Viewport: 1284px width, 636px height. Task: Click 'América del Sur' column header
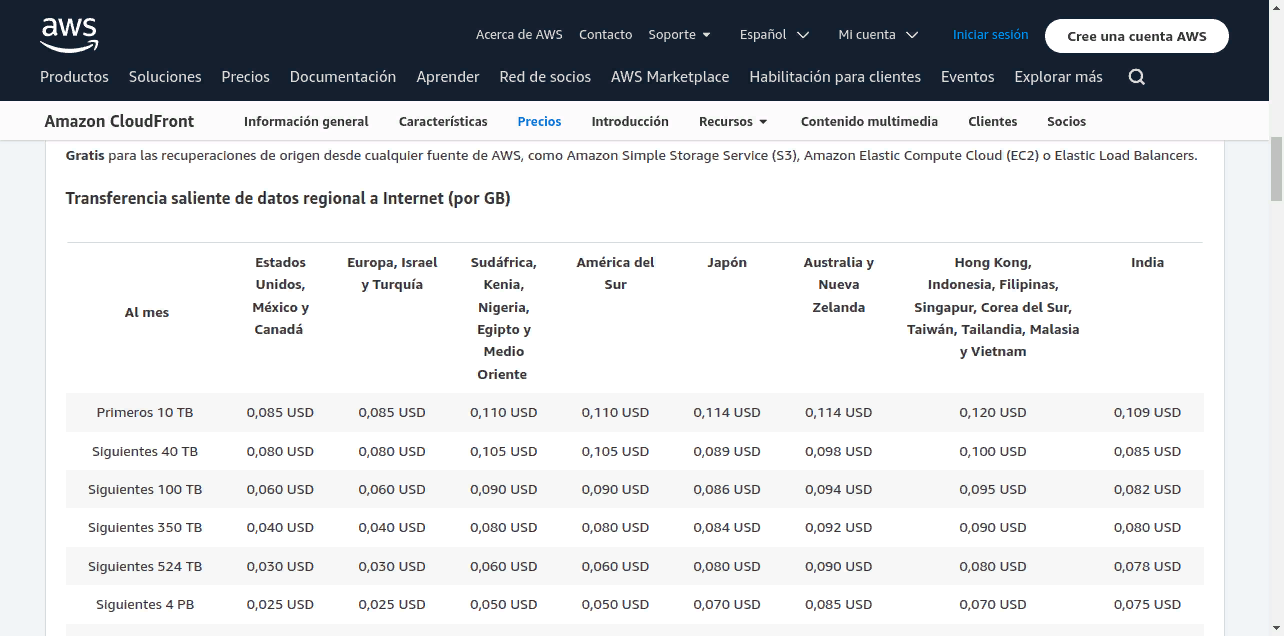[x=615, y=273]
